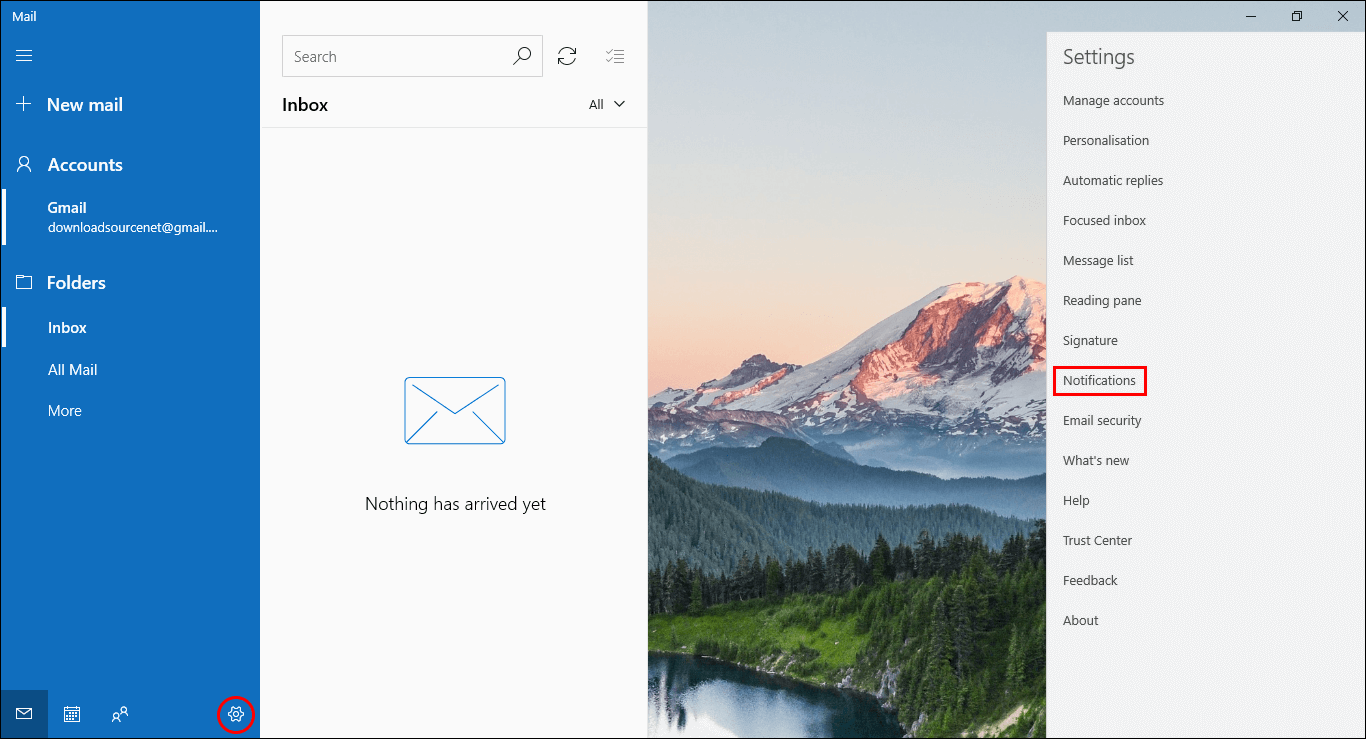Open the All Mail folder
The image size is (1366, 739).
[73, 370]
